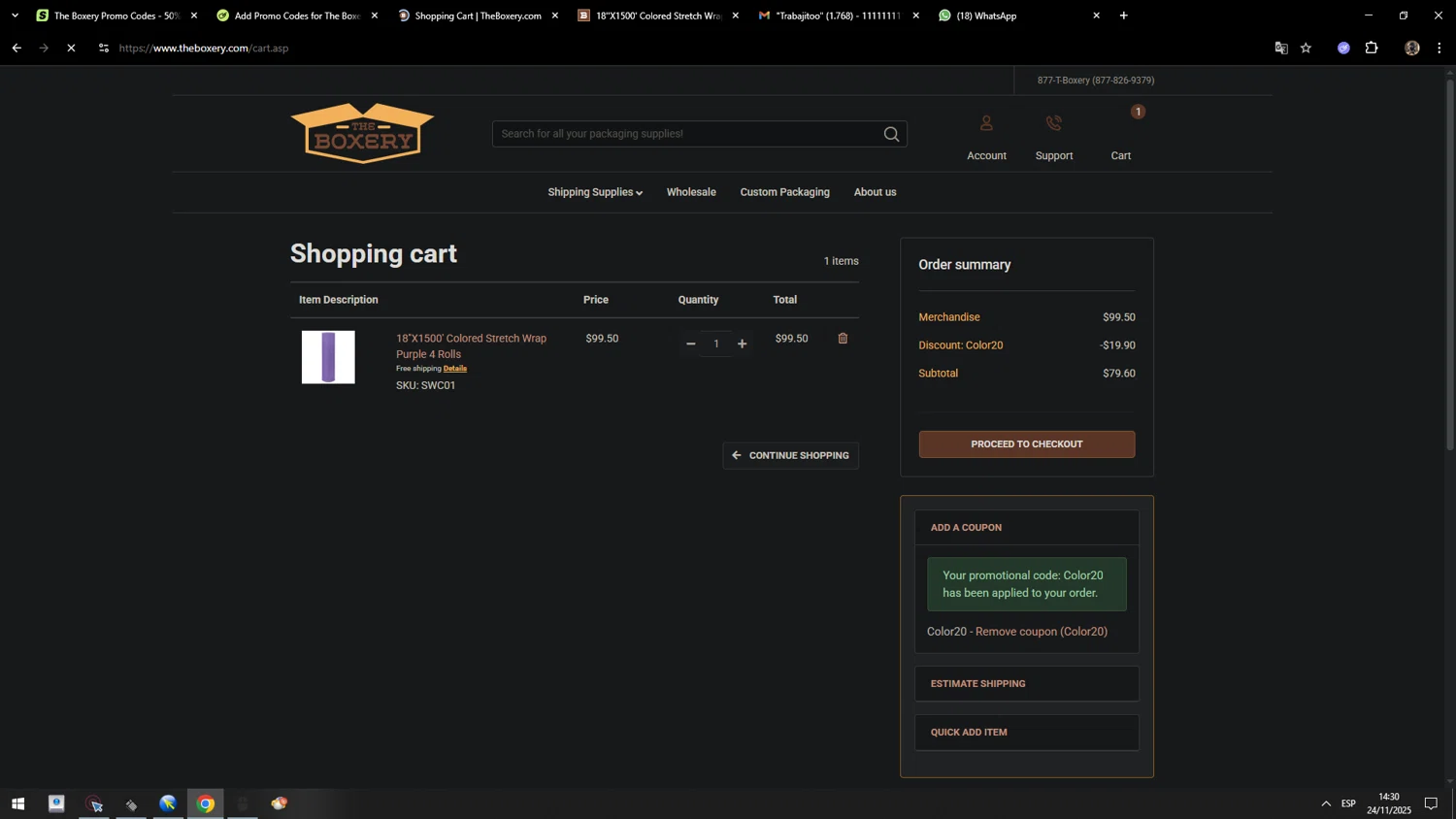Open the notifications center icon

coord(1431,803)
